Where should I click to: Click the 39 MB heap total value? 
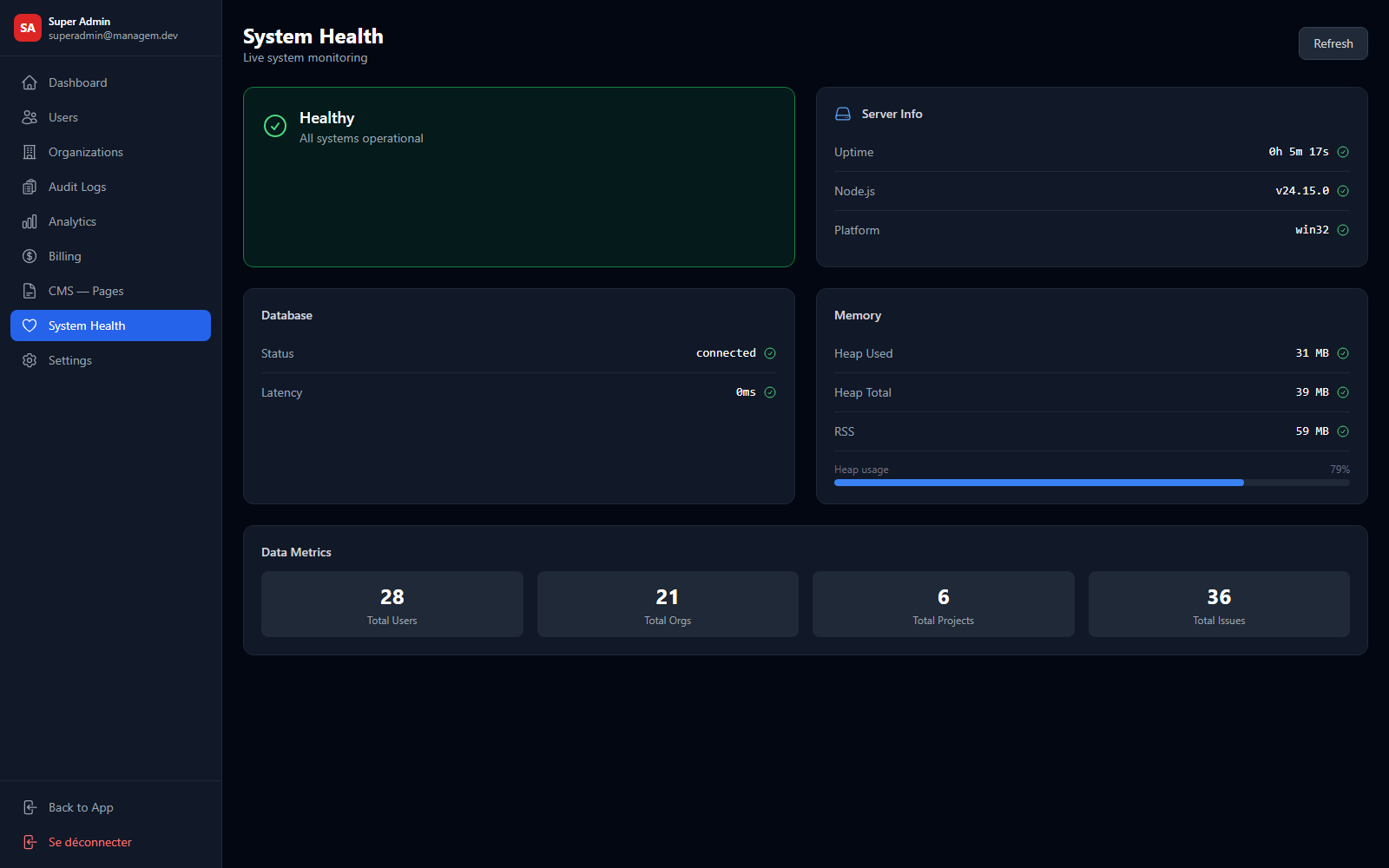(x=1312, y=392)
